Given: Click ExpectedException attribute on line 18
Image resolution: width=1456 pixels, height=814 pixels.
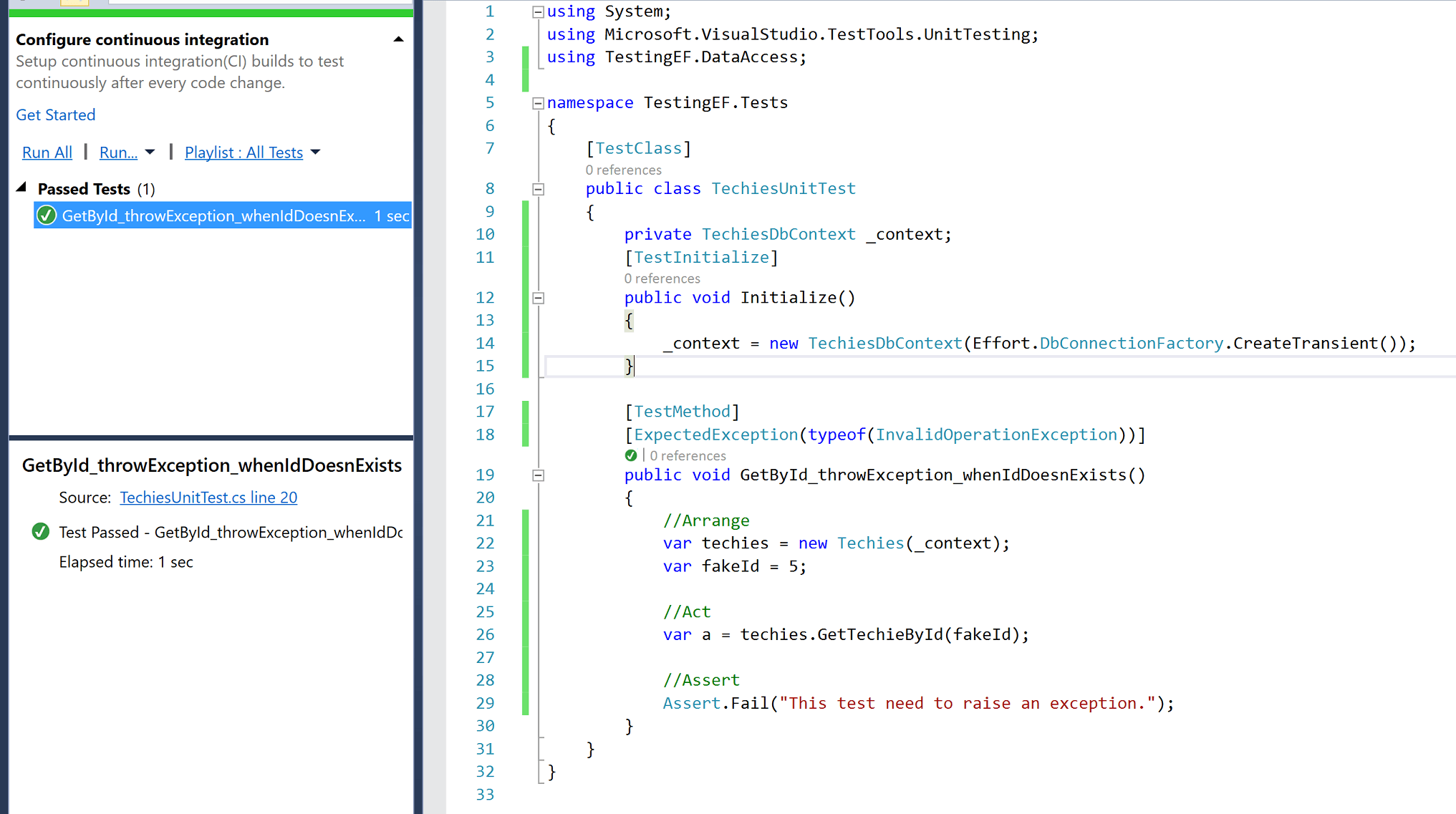Looking at the screenshot, I should point(715,435).
